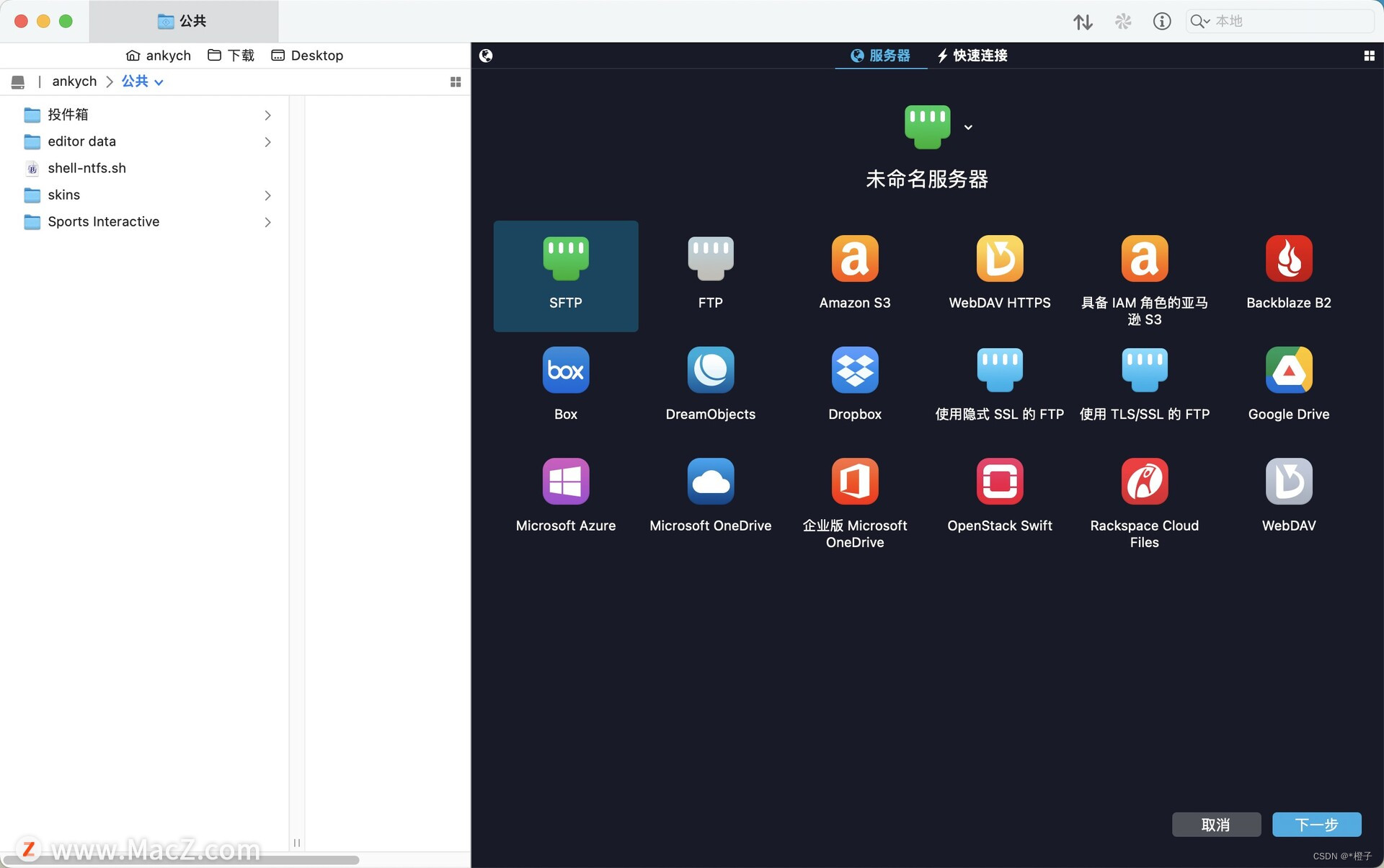Click the 未命名服务器 name title
The height and width of the screenshot is (868, 1384).
coord(926,179)
